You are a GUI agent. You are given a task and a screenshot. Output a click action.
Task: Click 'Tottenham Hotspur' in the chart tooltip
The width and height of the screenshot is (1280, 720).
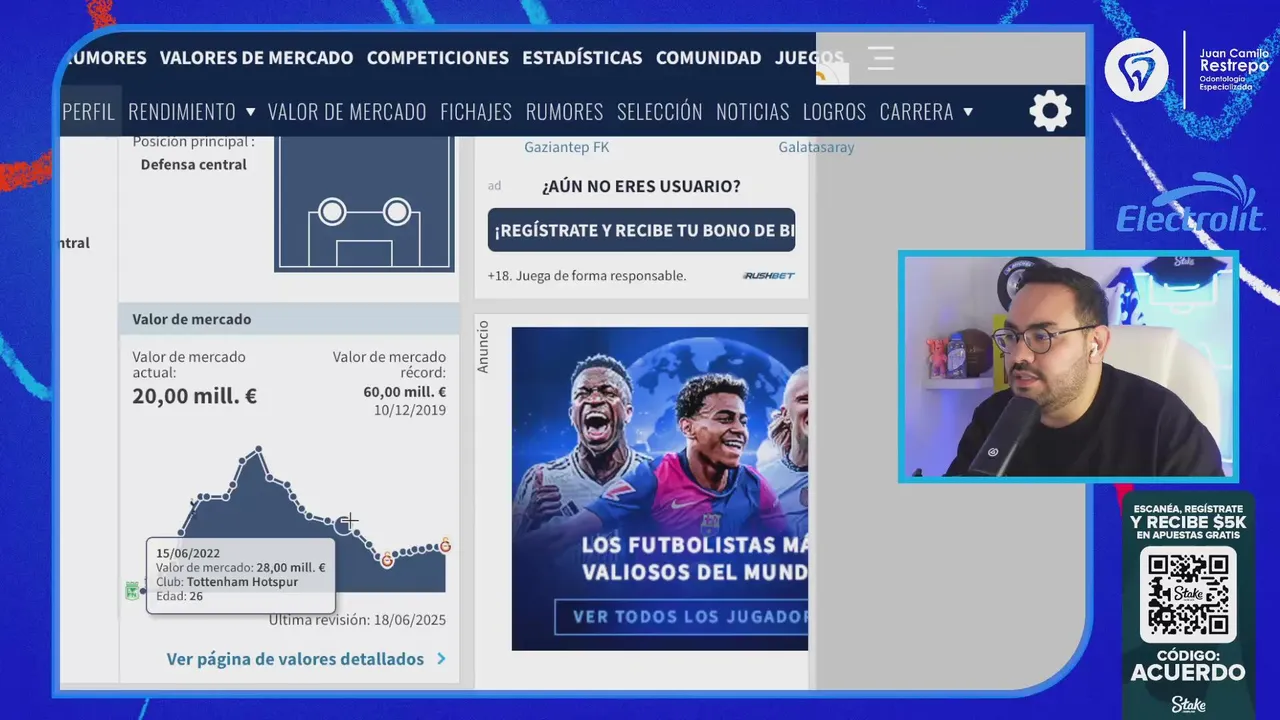coord(242,582)
